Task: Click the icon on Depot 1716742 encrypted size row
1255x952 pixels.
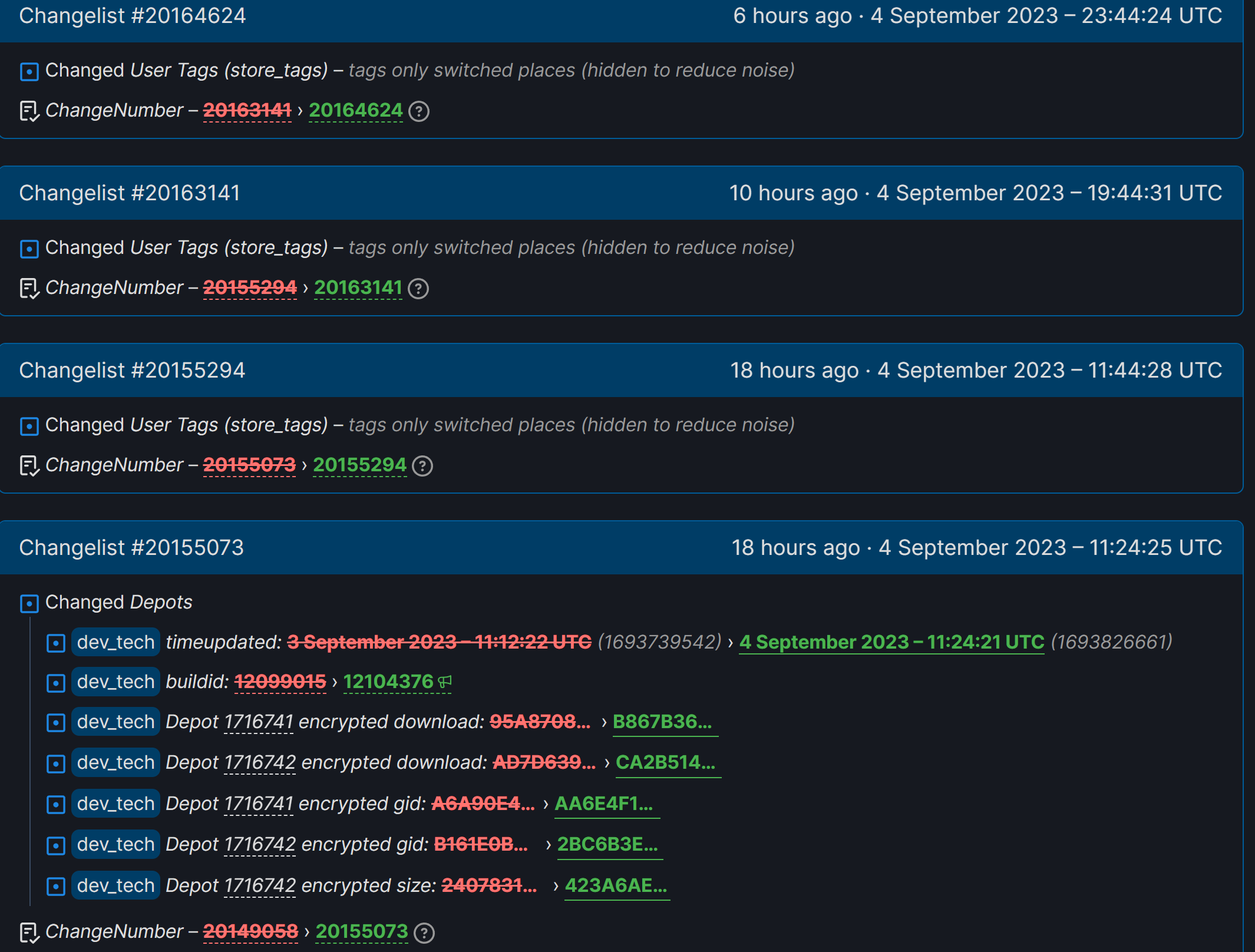Action: pos(55,886)
